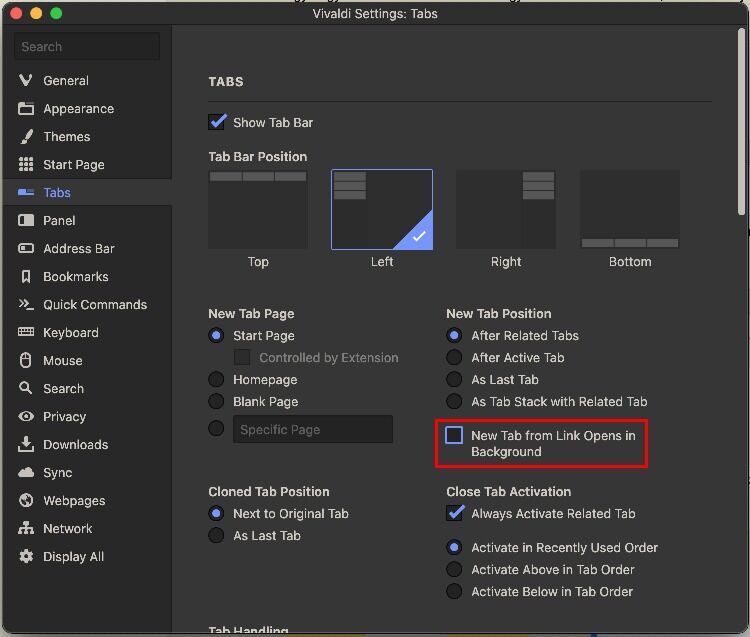Go to Appearance settings
This screenshot has height=637, width=750.
(x=78, y=109)
